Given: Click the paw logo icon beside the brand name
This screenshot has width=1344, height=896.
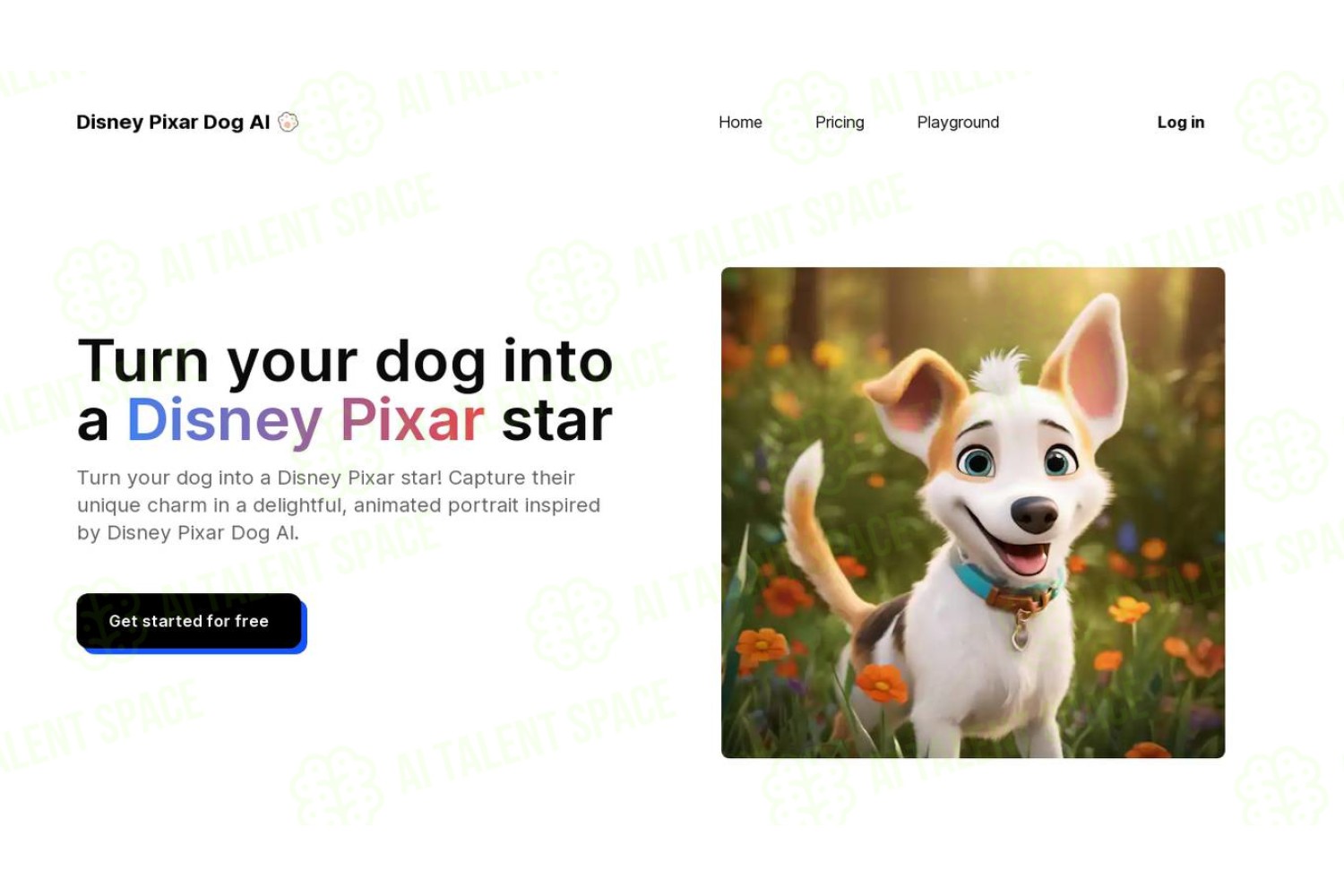Looking at the screenshot, I should [x=288, y=122].
